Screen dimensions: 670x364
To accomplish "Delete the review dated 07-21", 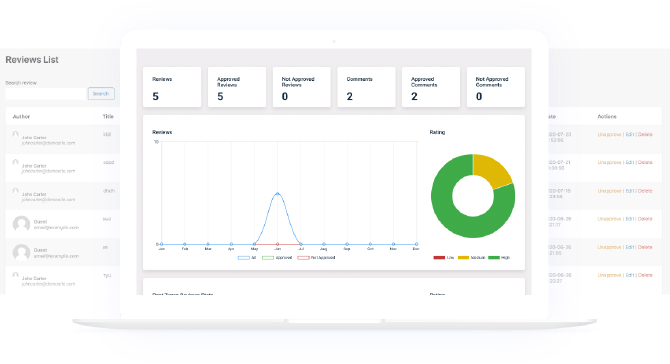I will tap(645, 162).
